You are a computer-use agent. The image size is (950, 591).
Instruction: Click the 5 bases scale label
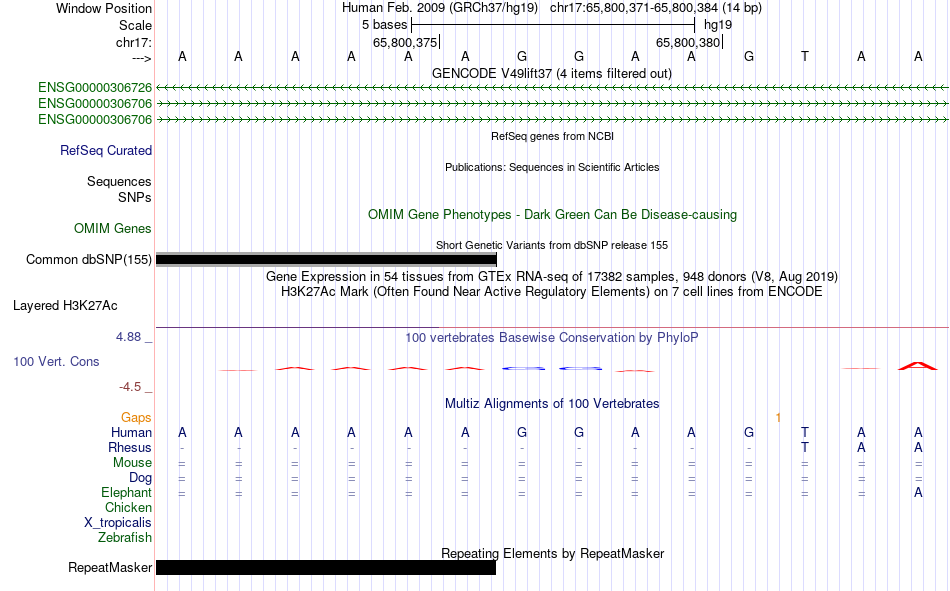[x=385, y=25]
